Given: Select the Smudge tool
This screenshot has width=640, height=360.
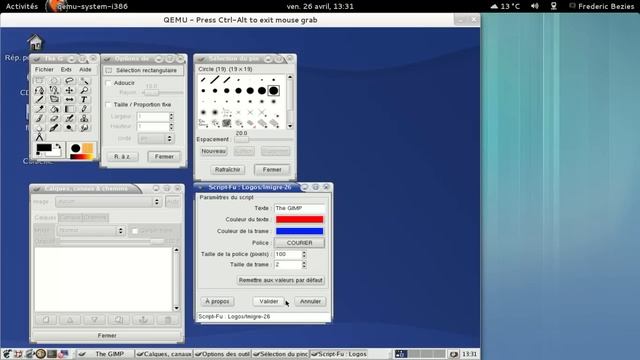Looking at the screenshot, I should 84,128.
